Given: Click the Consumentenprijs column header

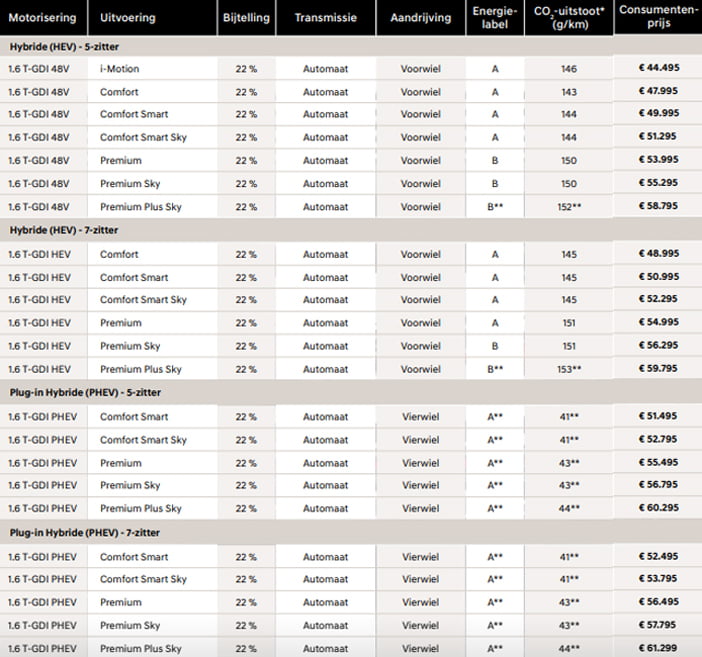Looking at the screenshot, I should pos(658,17).
